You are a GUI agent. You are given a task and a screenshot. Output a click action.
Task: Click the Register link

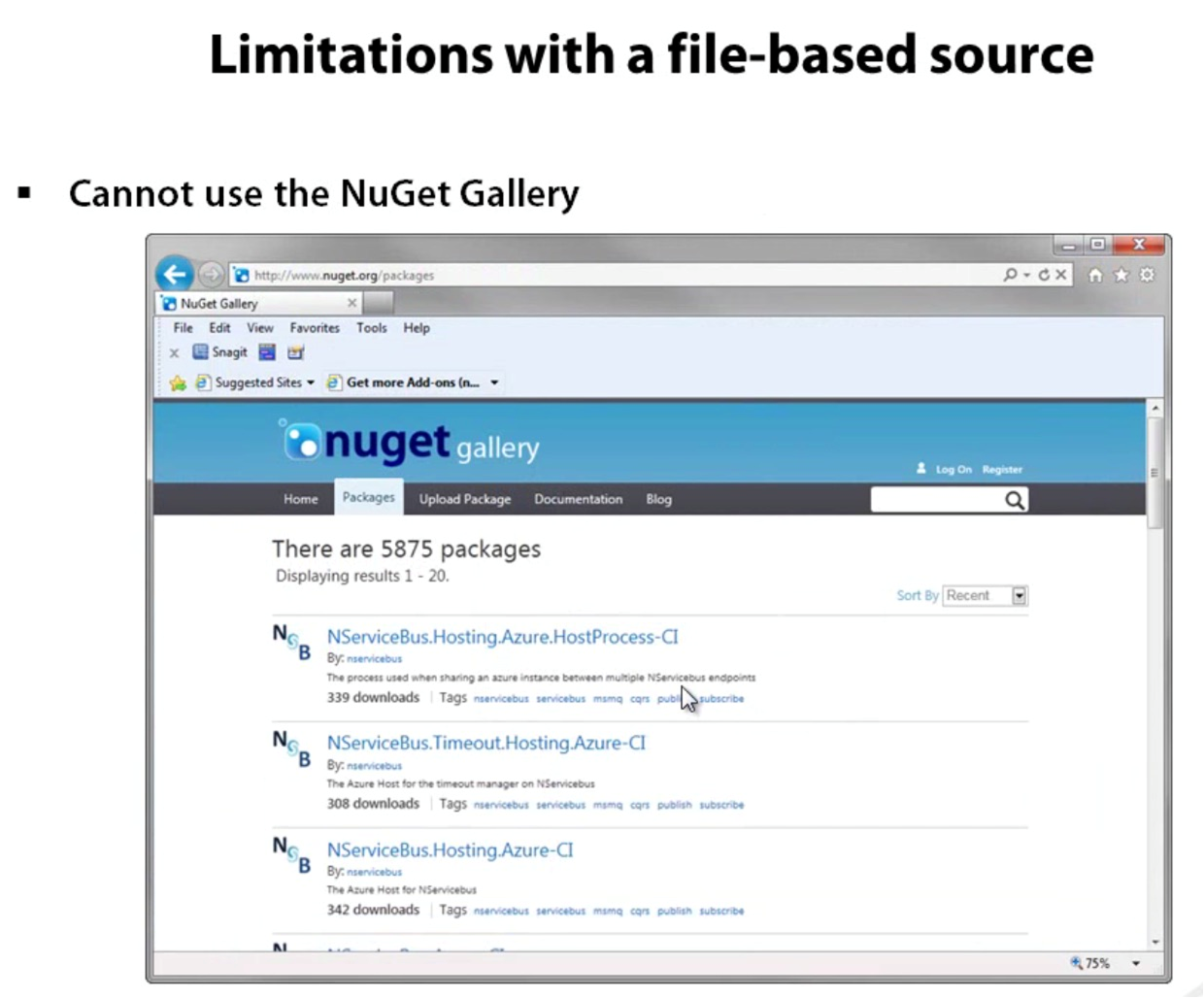point(1002,469)
